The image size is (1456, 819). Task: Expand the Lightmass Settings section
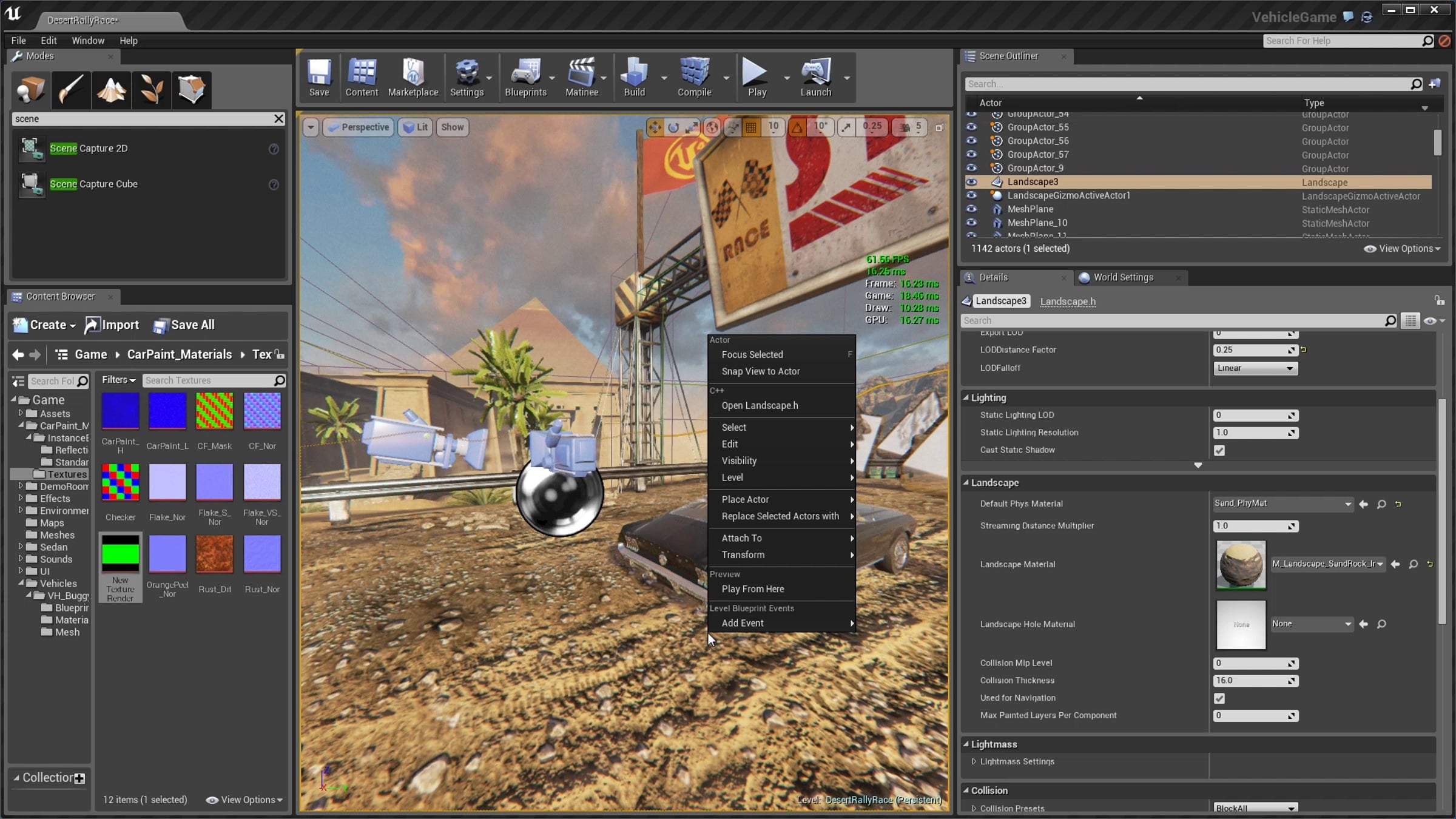[974, 762]
